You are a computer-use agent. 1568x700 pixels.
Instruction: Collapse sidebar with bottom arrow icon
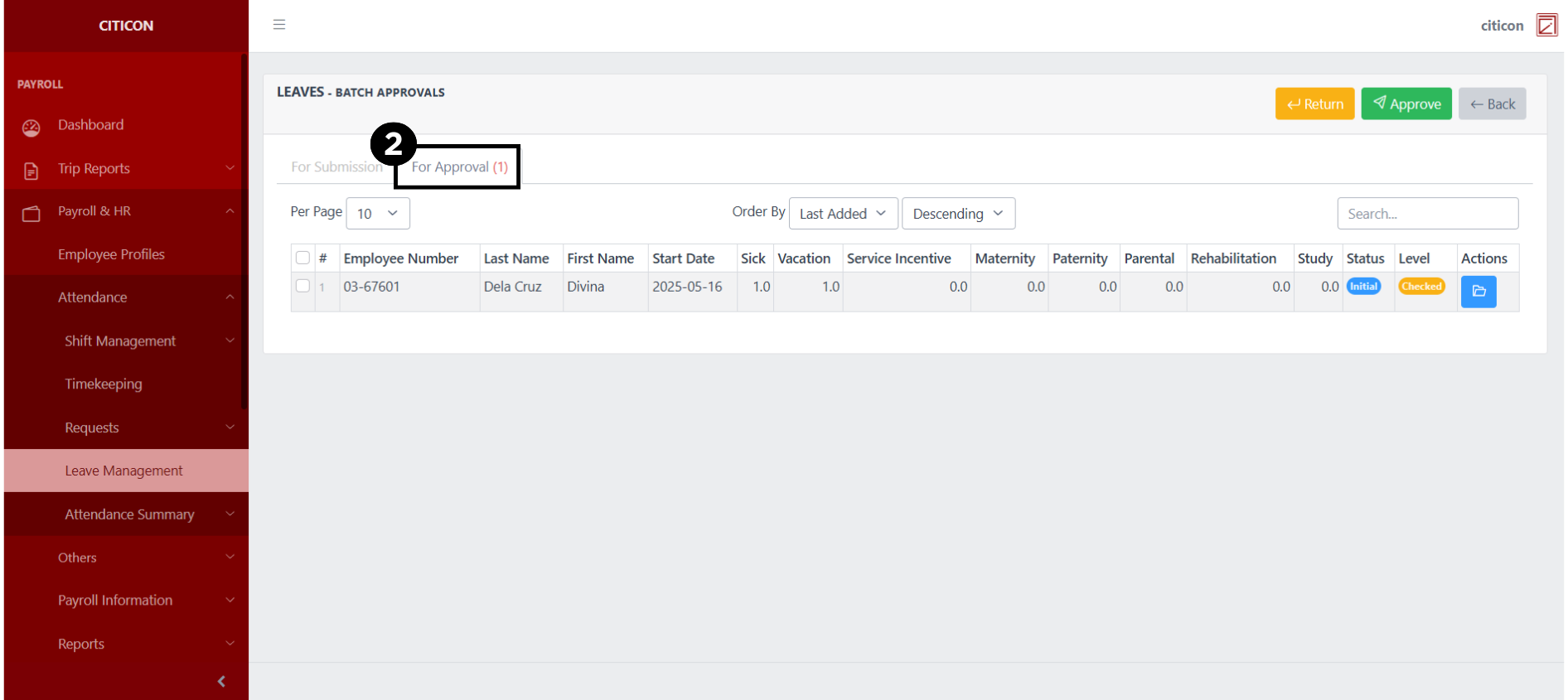[x=221, y=681]
